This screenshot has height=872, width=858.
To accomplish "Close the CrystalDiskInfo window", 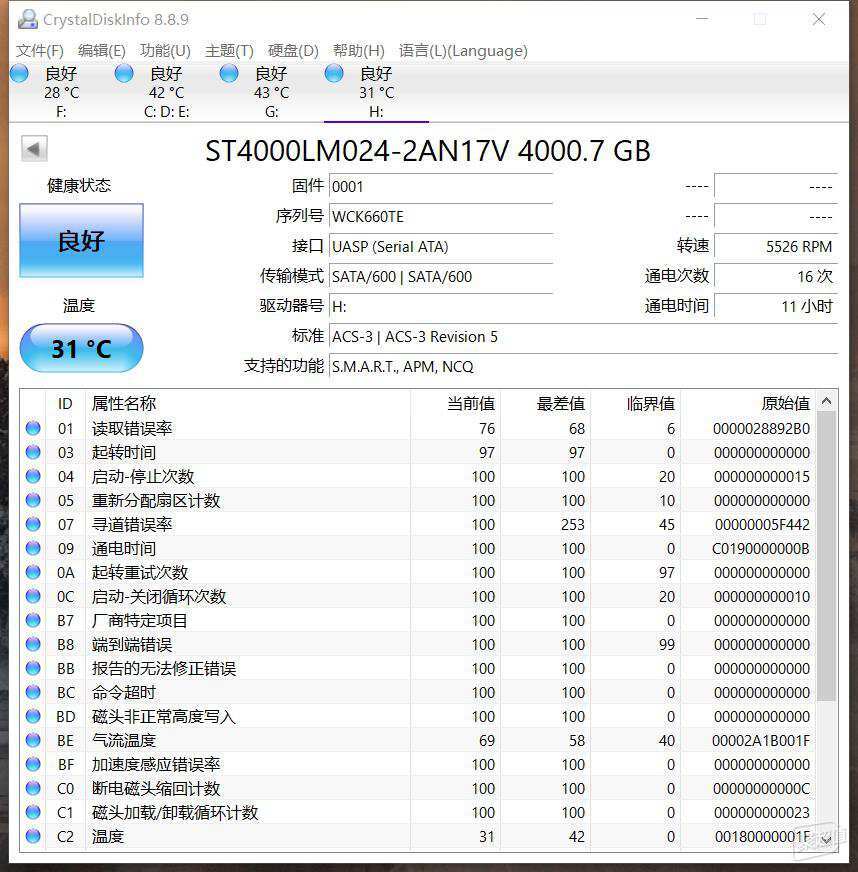I will [x=819, y=19].
